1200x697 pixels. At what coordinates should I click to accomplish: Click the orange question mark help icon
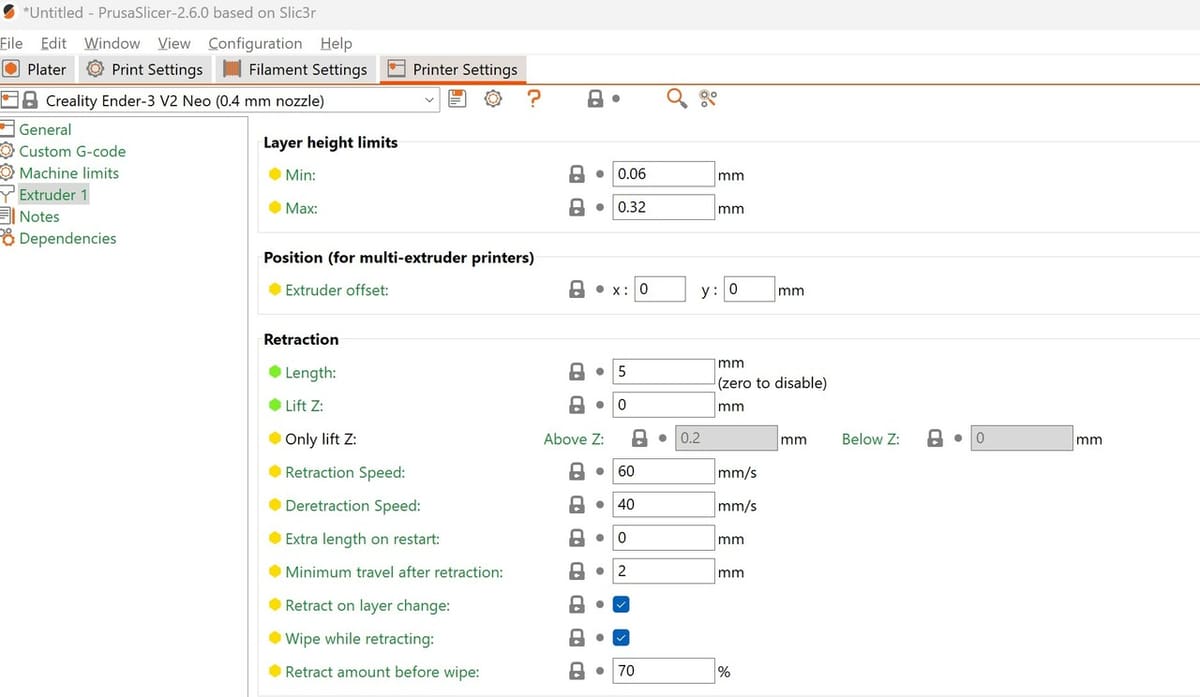point(534,98)
